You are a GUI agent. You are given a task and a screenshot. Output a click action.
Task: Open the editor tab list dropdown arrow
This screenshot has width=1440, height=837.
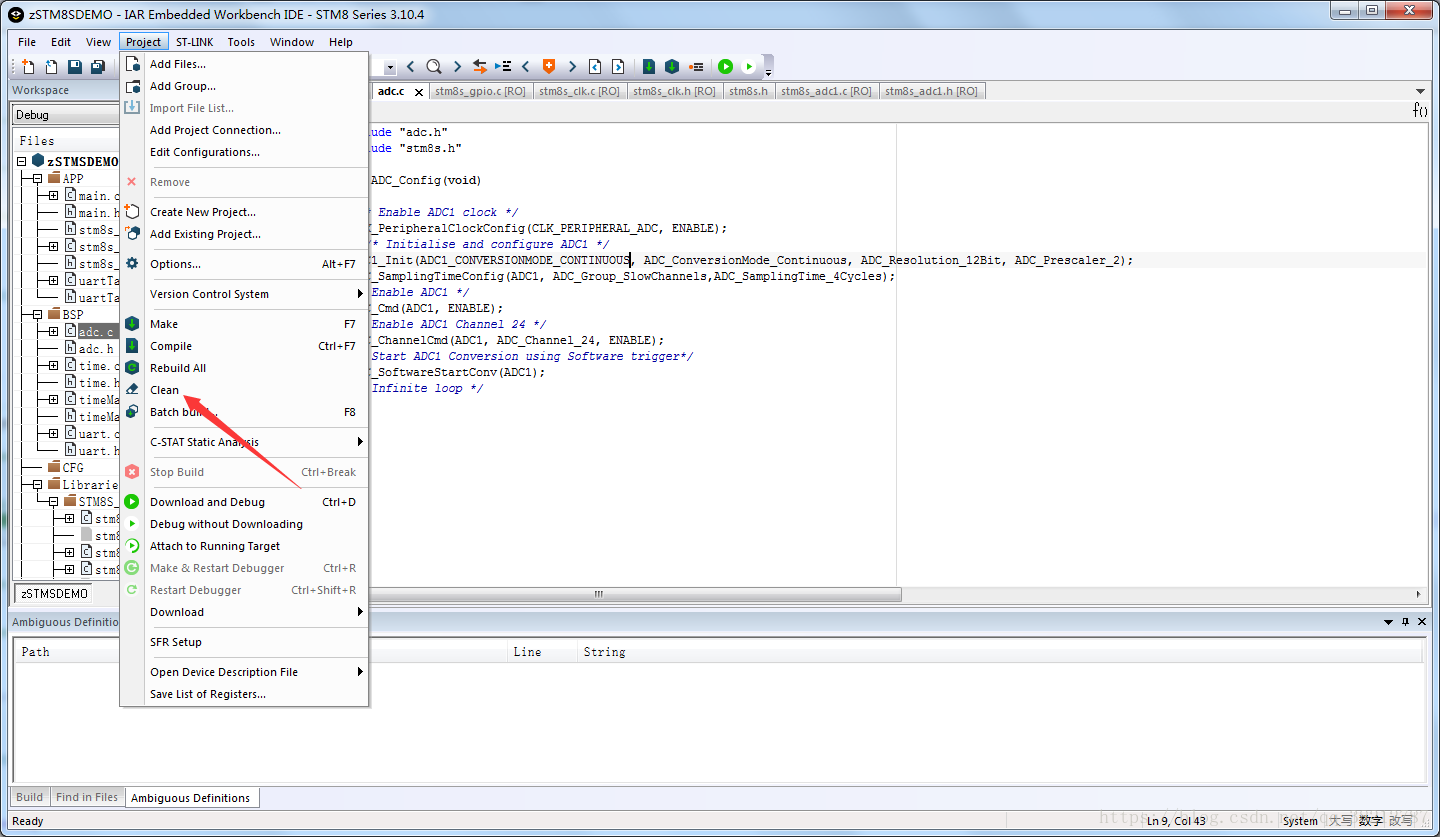point(1420,91)
